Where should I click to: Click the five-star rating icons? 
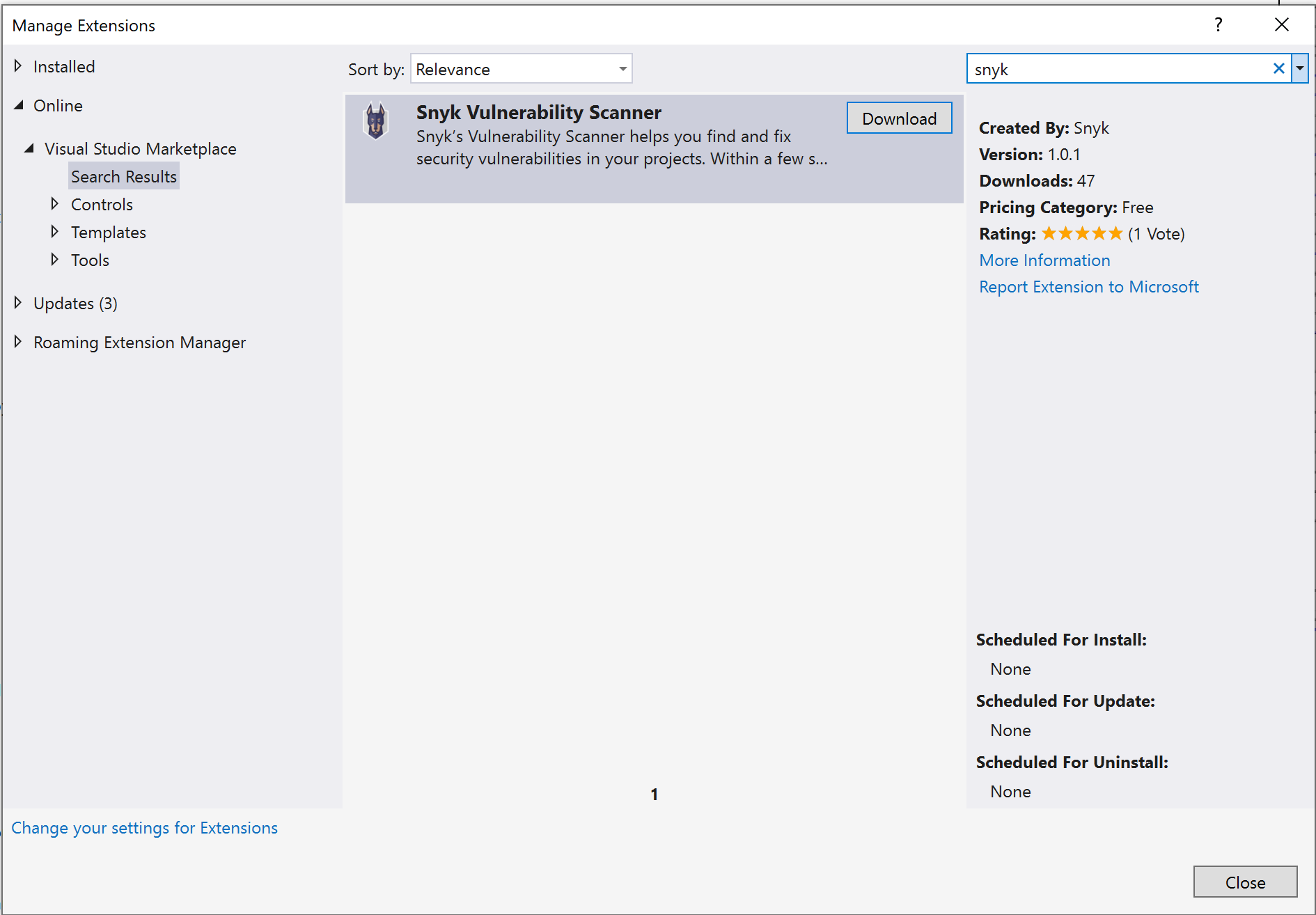click(x=1082, y=233)
